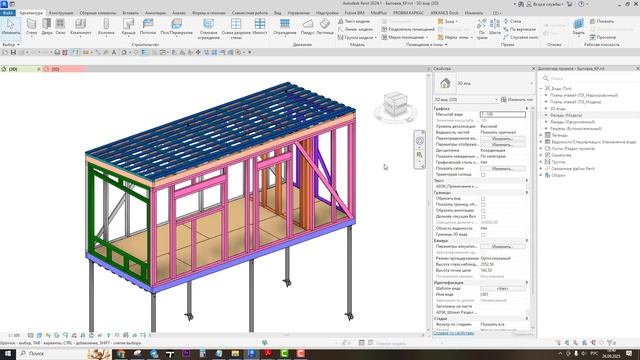Open Справка по свойствам link
This screenshot has height=360, width=640.
tap(453, 333)
